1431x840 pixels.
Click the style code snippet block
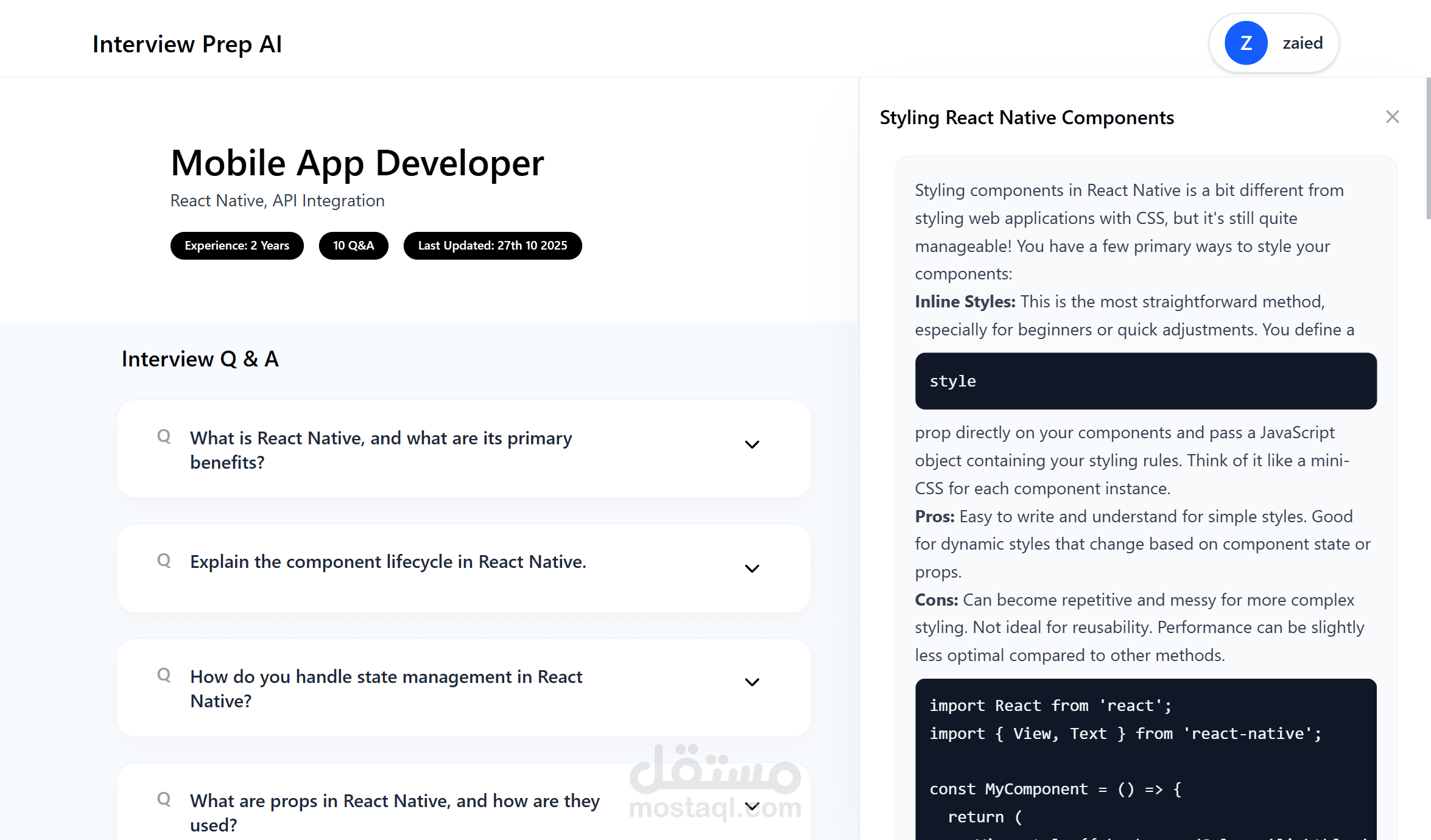[x=1145, y=382]
